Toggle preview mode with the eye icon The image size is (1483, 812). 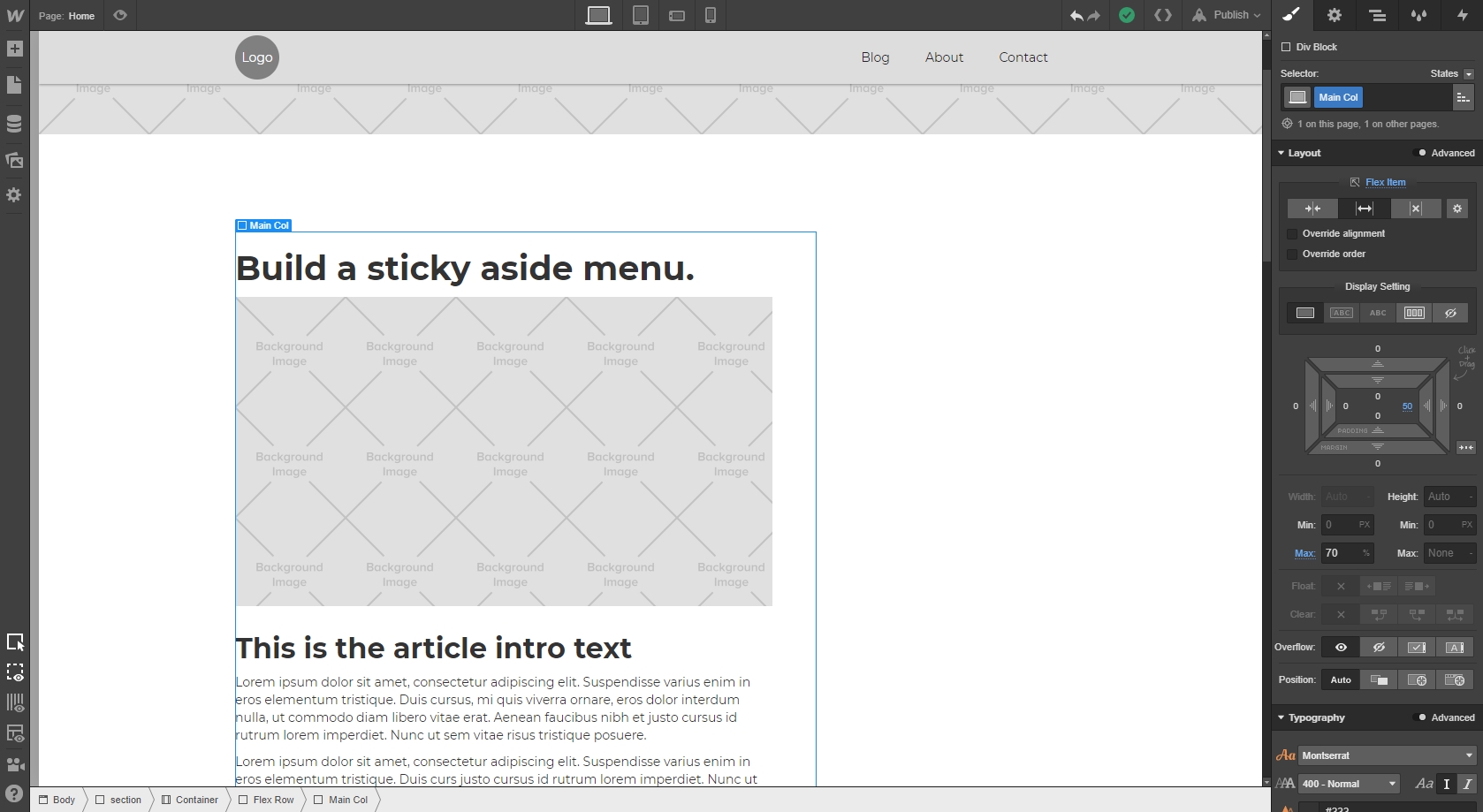coord(120,15)
